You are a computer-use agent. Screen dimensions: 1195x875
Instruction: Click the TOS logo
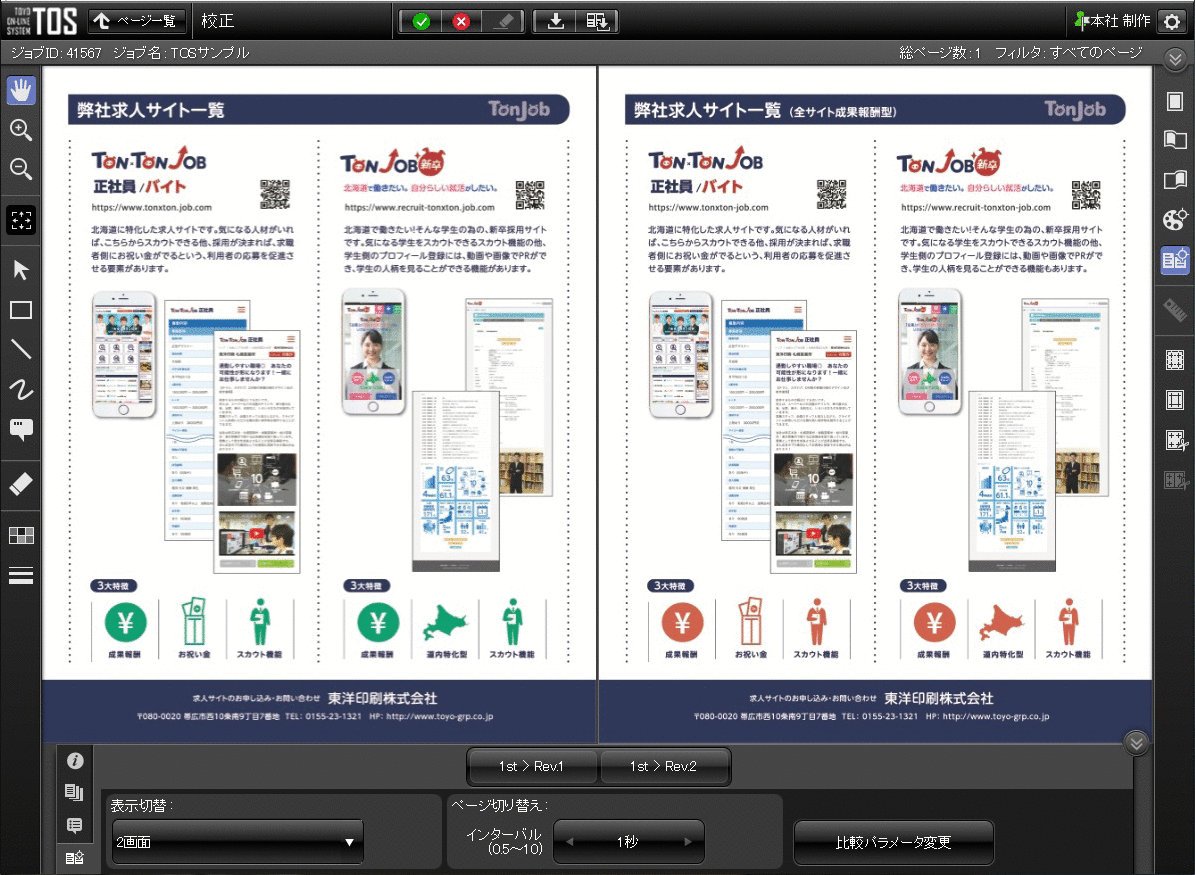point(42,21)
